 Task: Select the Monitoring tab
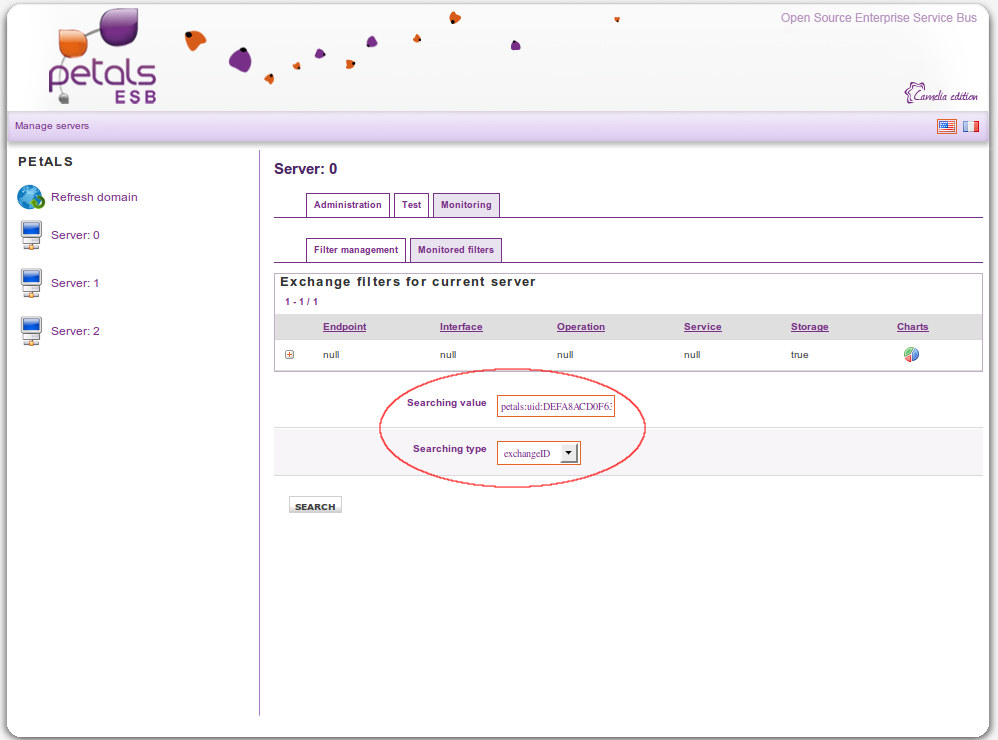(466, 205)
